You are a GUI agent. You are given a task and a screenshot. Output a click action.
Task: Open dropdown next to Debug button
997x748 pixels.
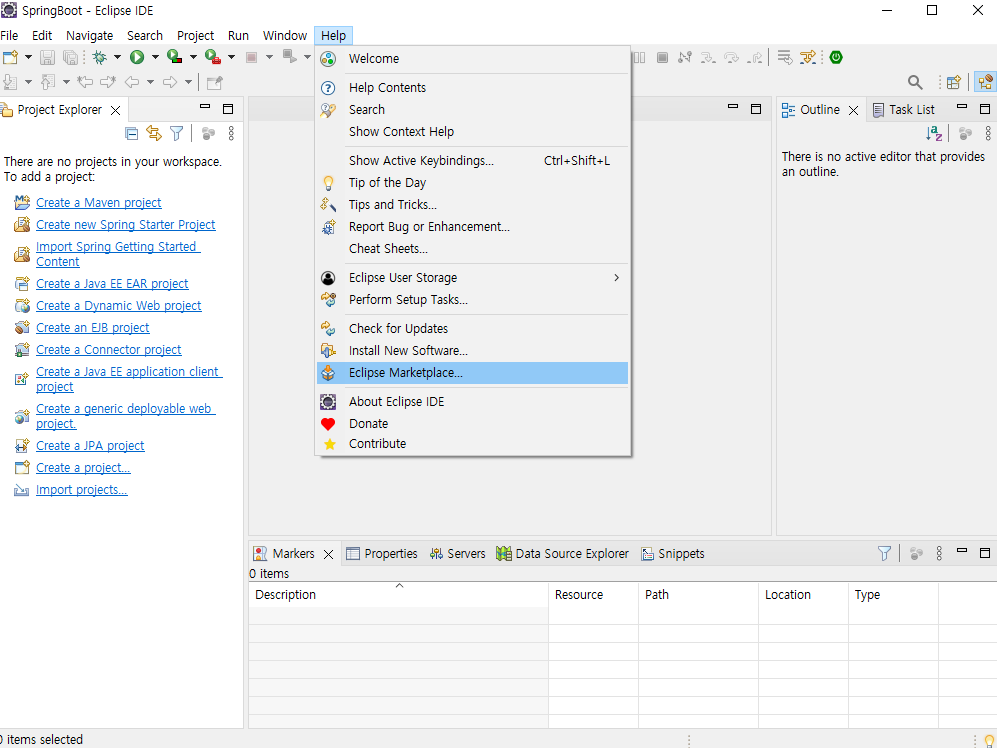pyautogui.click(x=117, y=57)
